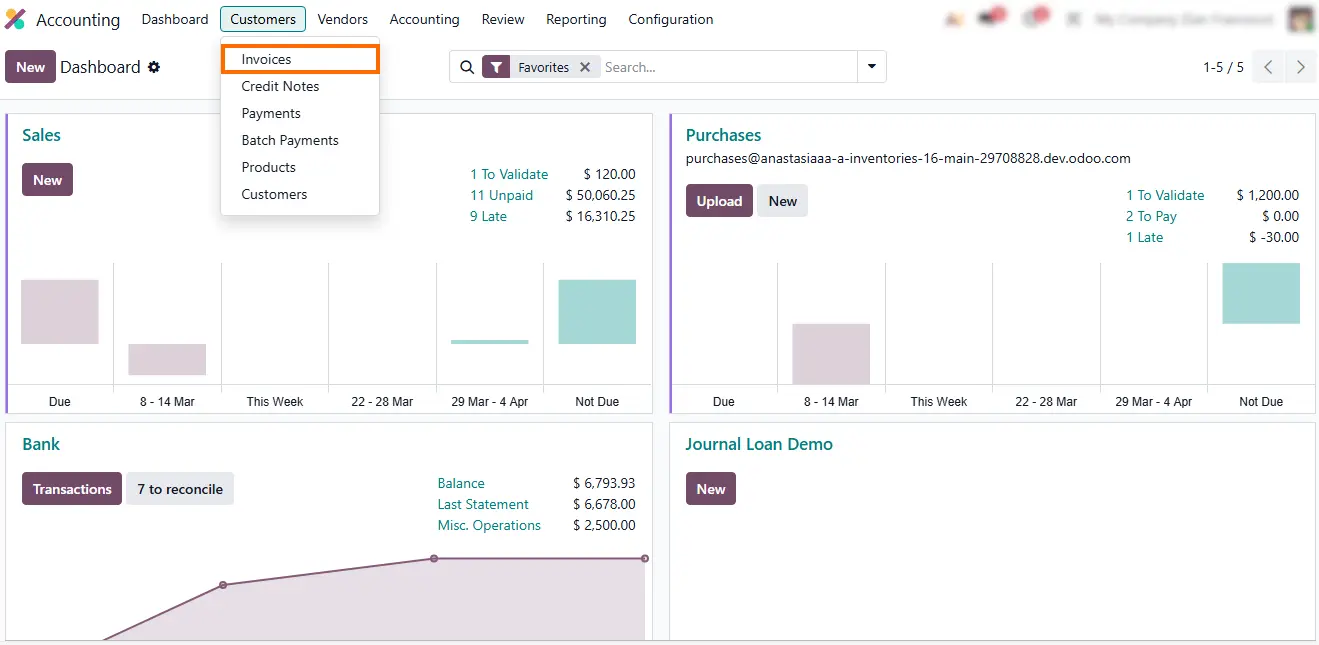Click the search magnifier icon
Image resolution: width=1319 pixels, height=645 pixels.
coord(466,67)
